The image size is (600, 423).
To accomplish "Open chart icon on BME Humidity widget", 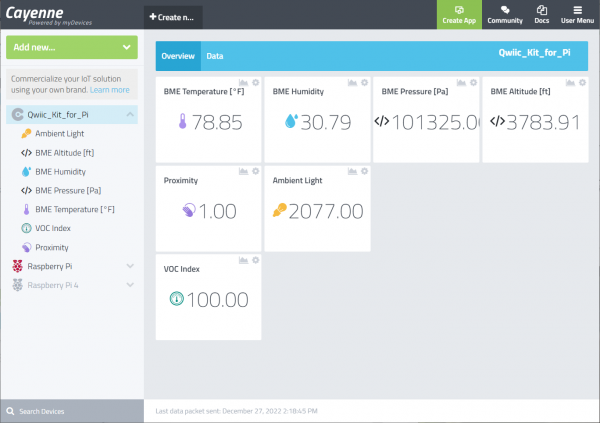I will tap(352, 83).
